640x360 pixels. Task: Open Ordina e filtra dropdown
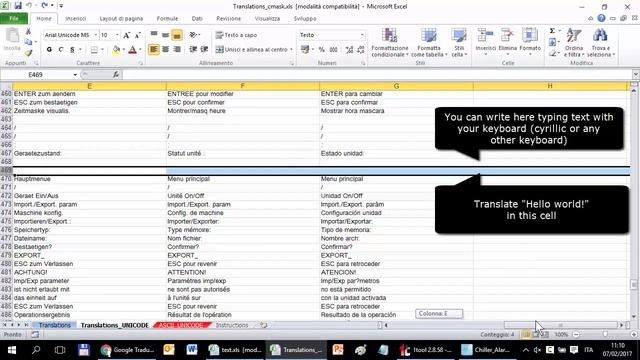574,43
